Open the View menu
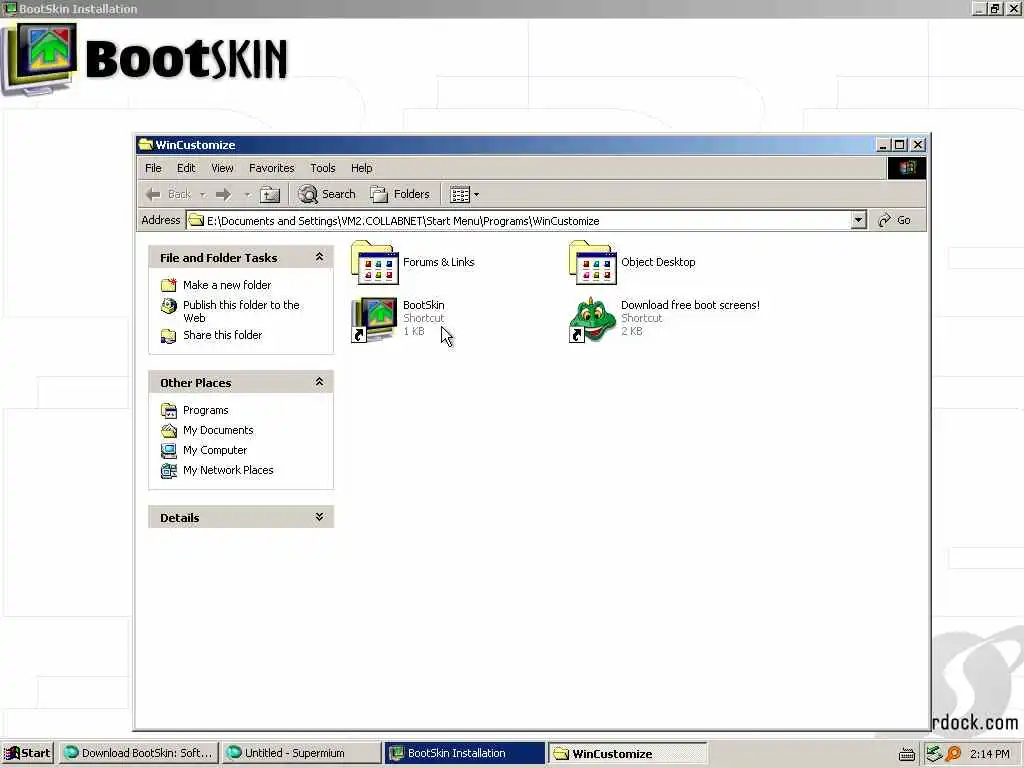Image resolution: width=1024 pixels, height=768 pixels. (222, 168)
